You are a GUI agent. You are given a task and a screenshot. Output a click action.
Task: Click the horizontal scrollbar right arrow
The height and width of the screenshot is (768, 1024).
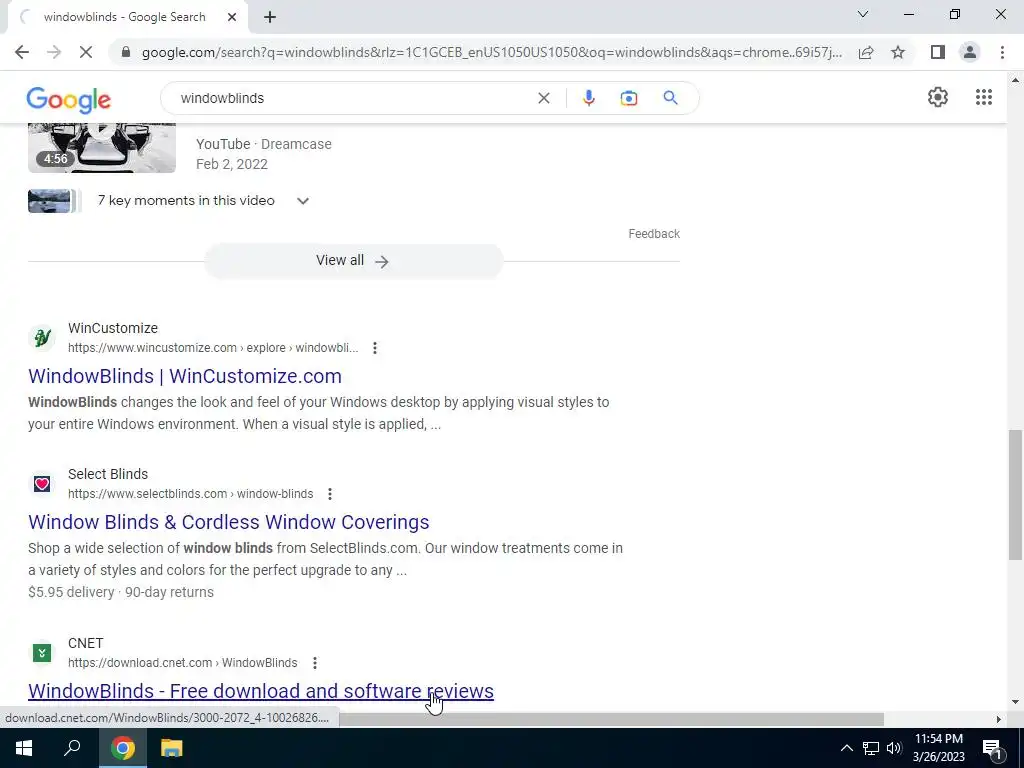998,719
